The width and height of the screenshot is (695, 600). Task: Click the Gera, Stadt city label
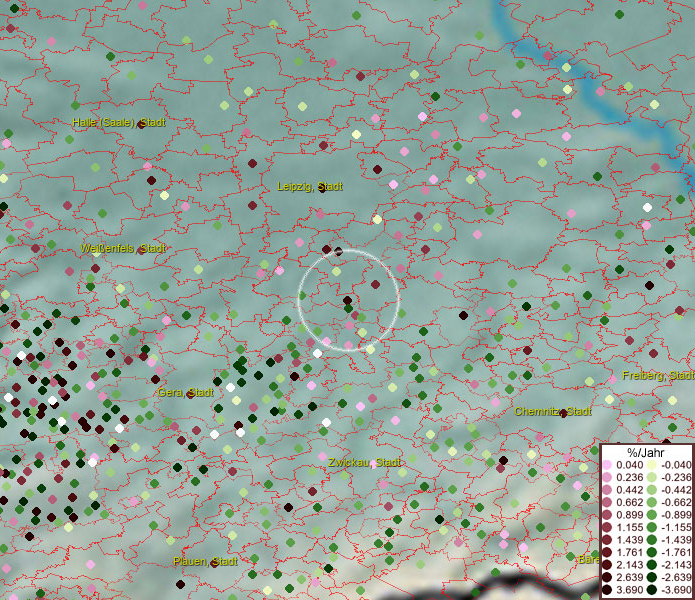185,392
